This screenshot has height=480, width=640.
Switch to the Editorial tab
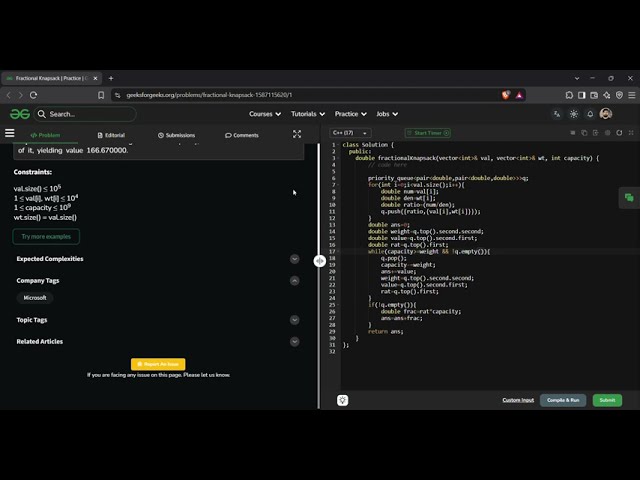point(111,135)
